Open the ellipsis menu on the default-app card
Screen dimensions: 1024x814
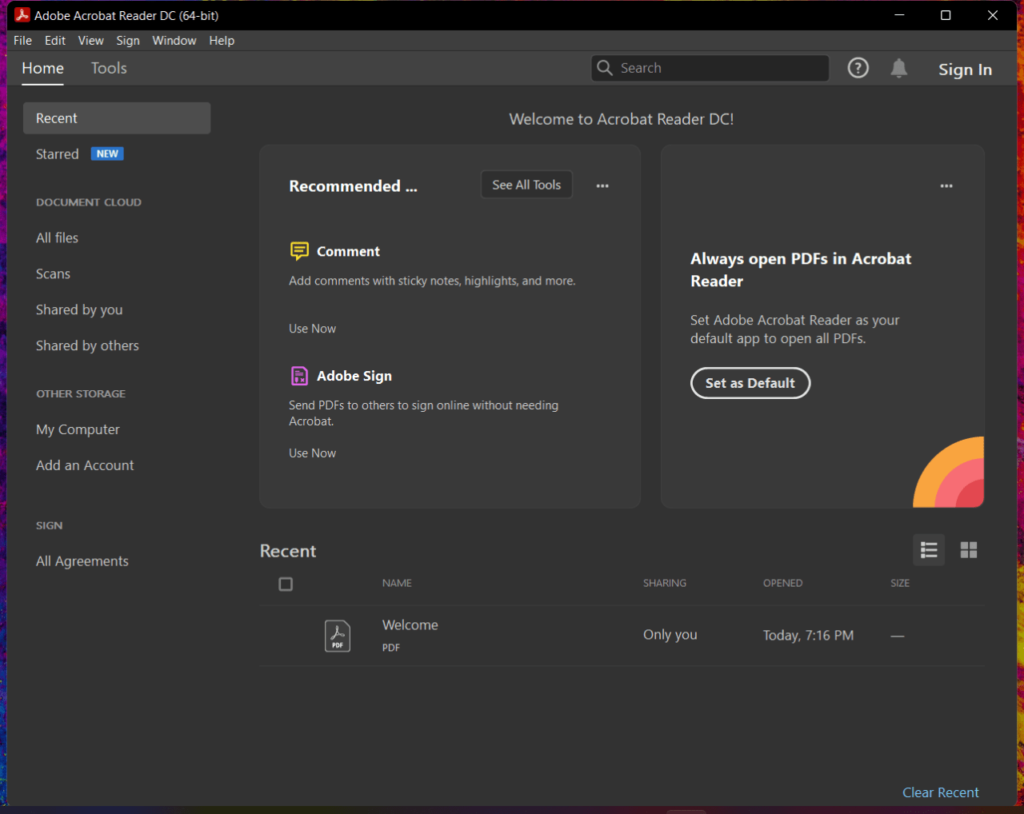tap(945, 185)
